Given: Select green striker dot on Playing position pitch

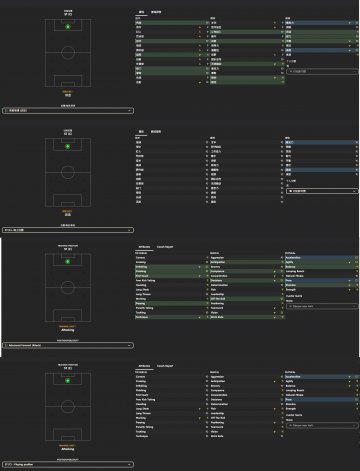Looking at the screenshot, I should 68,381.
